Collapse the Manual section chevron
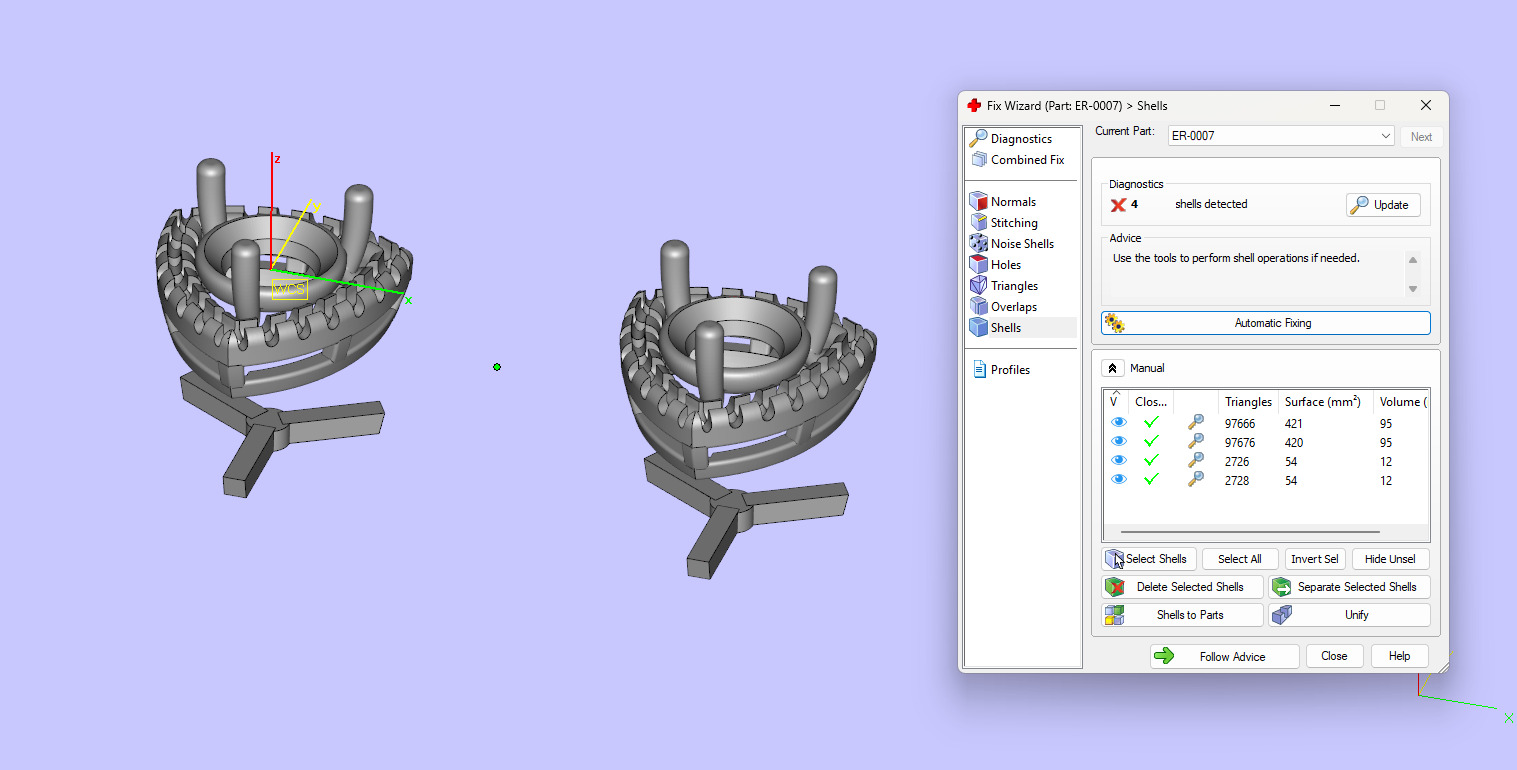 pyautogui.click(x=1115, y=368)
